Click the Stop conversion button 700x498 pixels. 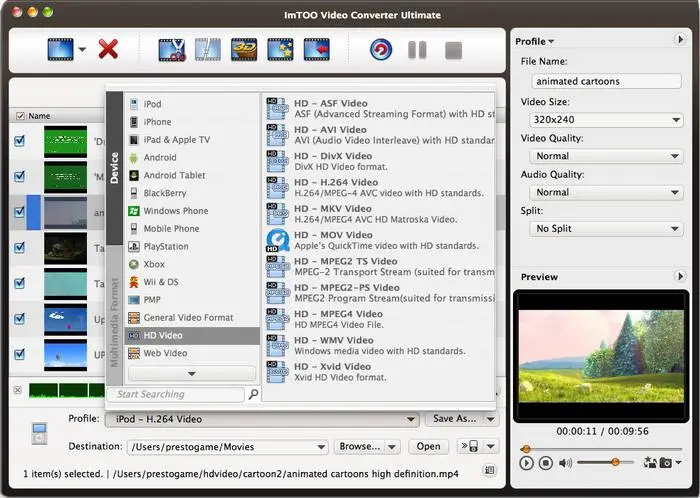click(454, 50)
